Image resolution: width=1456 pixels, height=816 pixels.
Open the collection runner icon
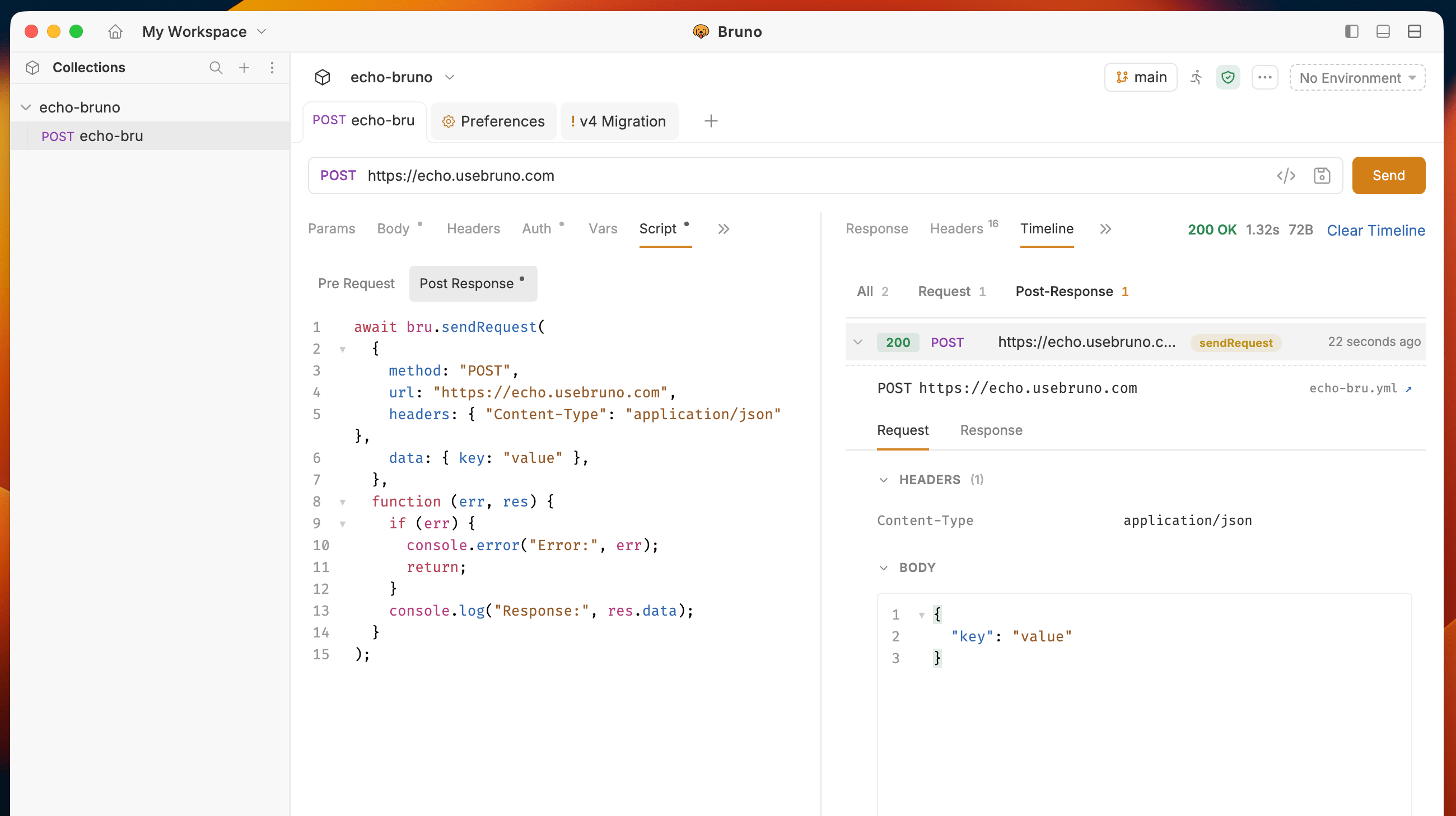click(x=1197, y=77)
